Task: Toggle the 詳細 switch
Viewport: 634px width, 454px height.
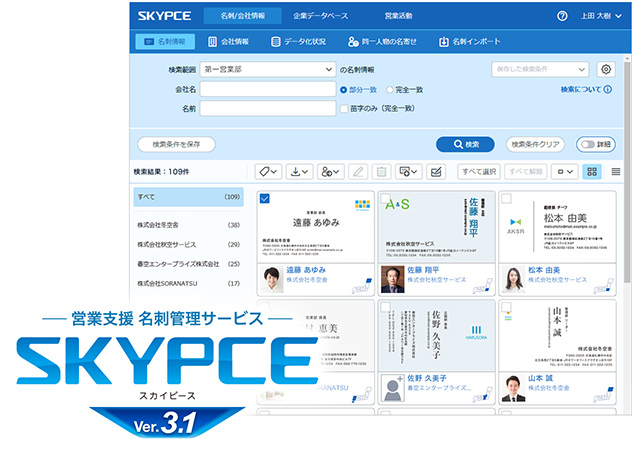Action: click(596, 144)
